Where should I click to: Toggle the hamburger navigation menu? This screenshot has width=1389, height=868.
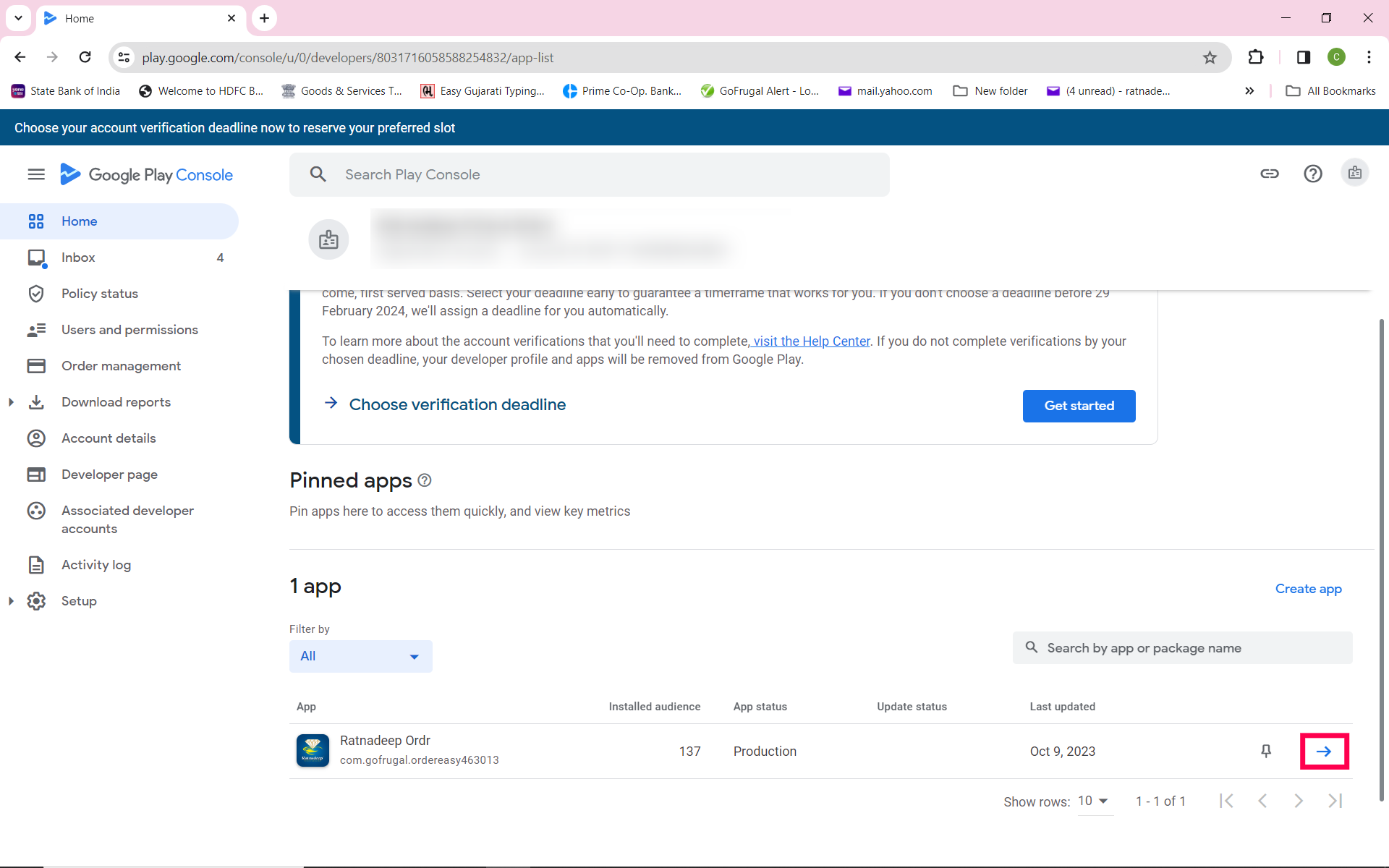click(x=36, y=174)
